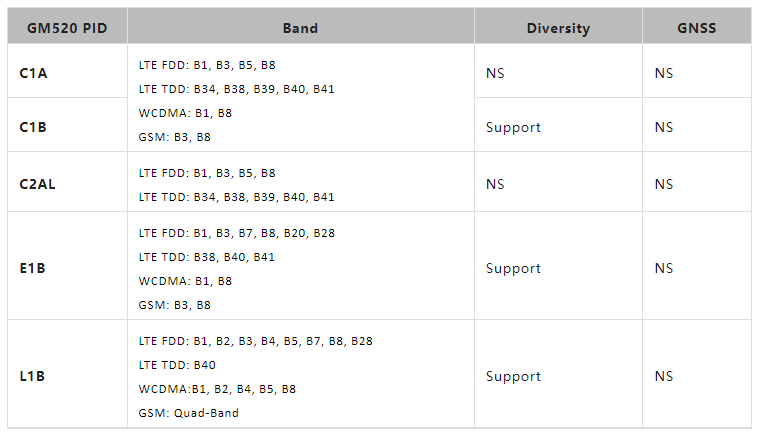
Task: Select the GNSS column header
Action: tap(696, 28)
